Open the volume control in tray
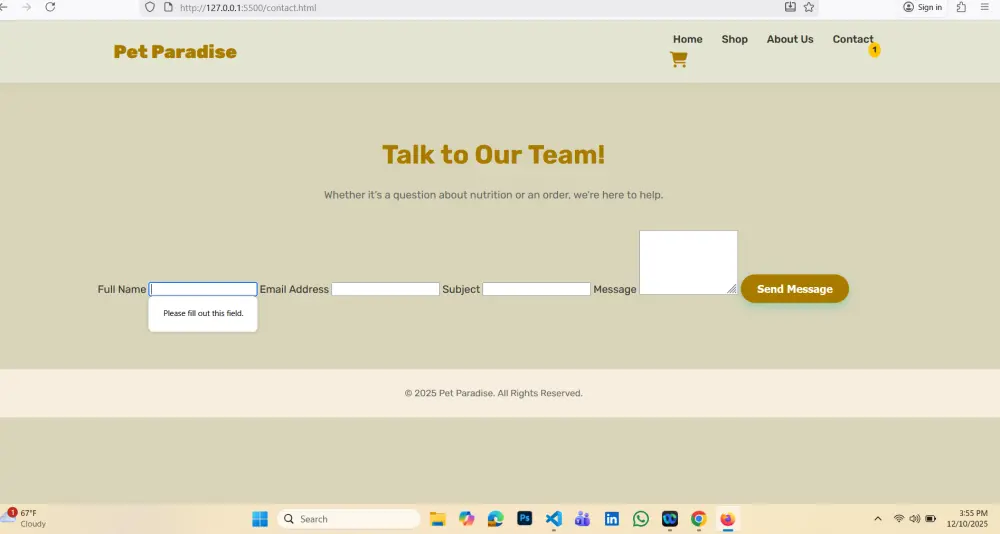This screenshot has height=534, width=1000. click(x=915, y=519)
